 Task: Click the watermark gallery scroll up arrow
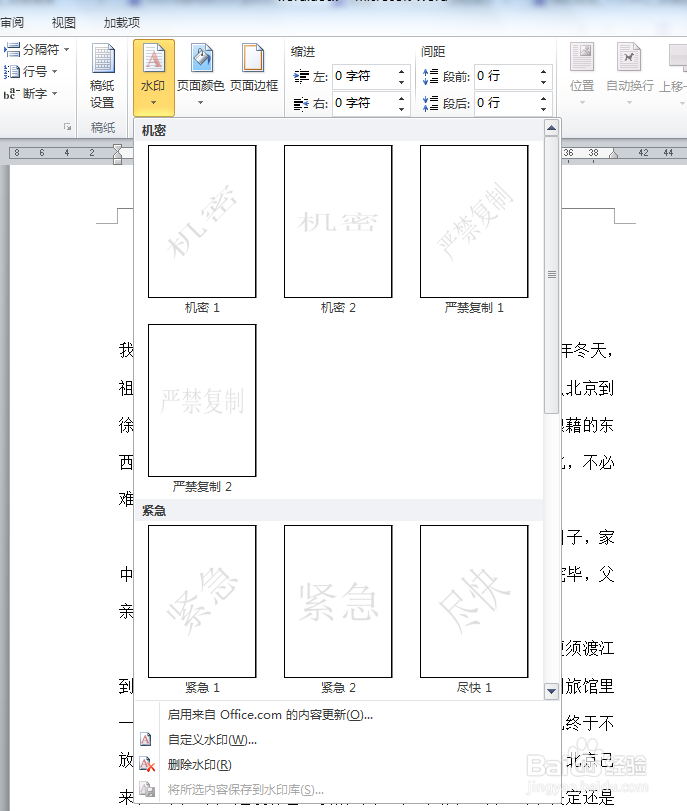tap(551, 128)
